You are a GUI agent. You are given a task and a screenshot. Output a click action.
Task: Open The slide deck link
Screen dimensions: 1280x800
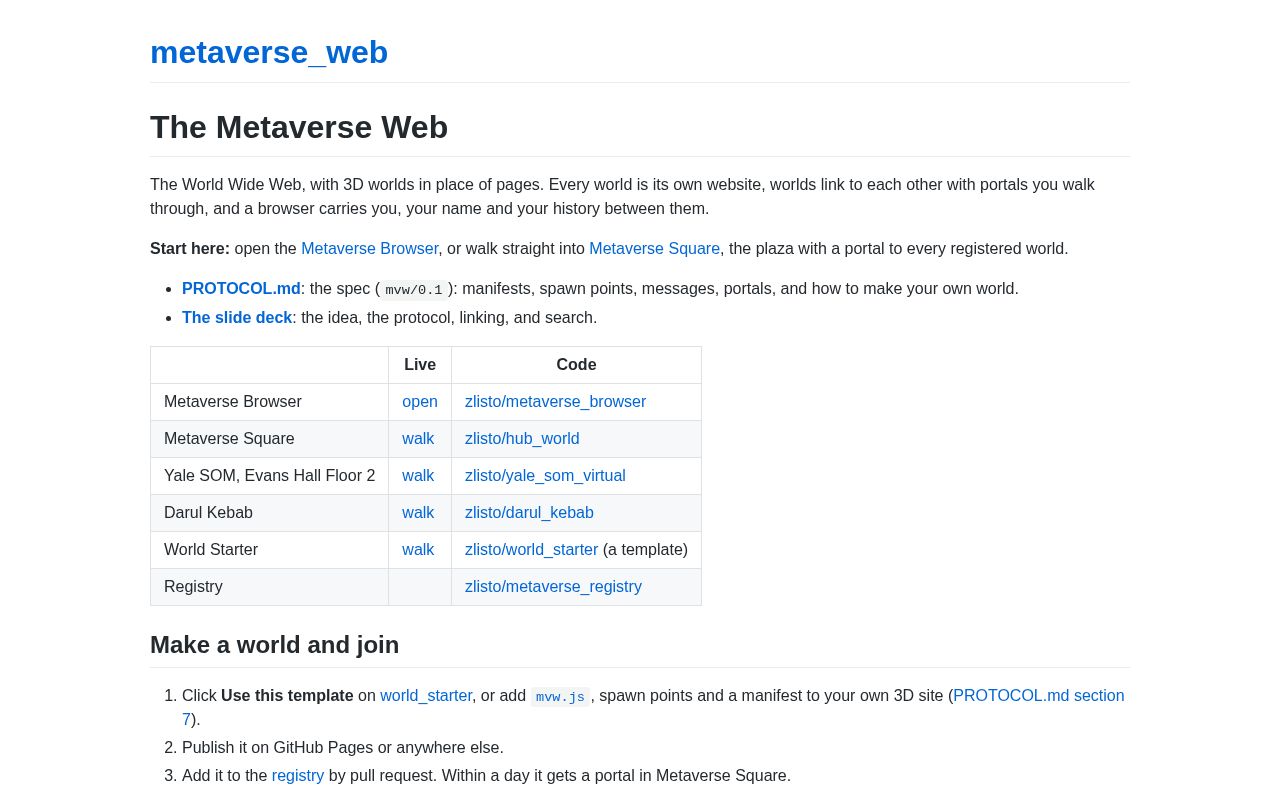click(237, 317)
